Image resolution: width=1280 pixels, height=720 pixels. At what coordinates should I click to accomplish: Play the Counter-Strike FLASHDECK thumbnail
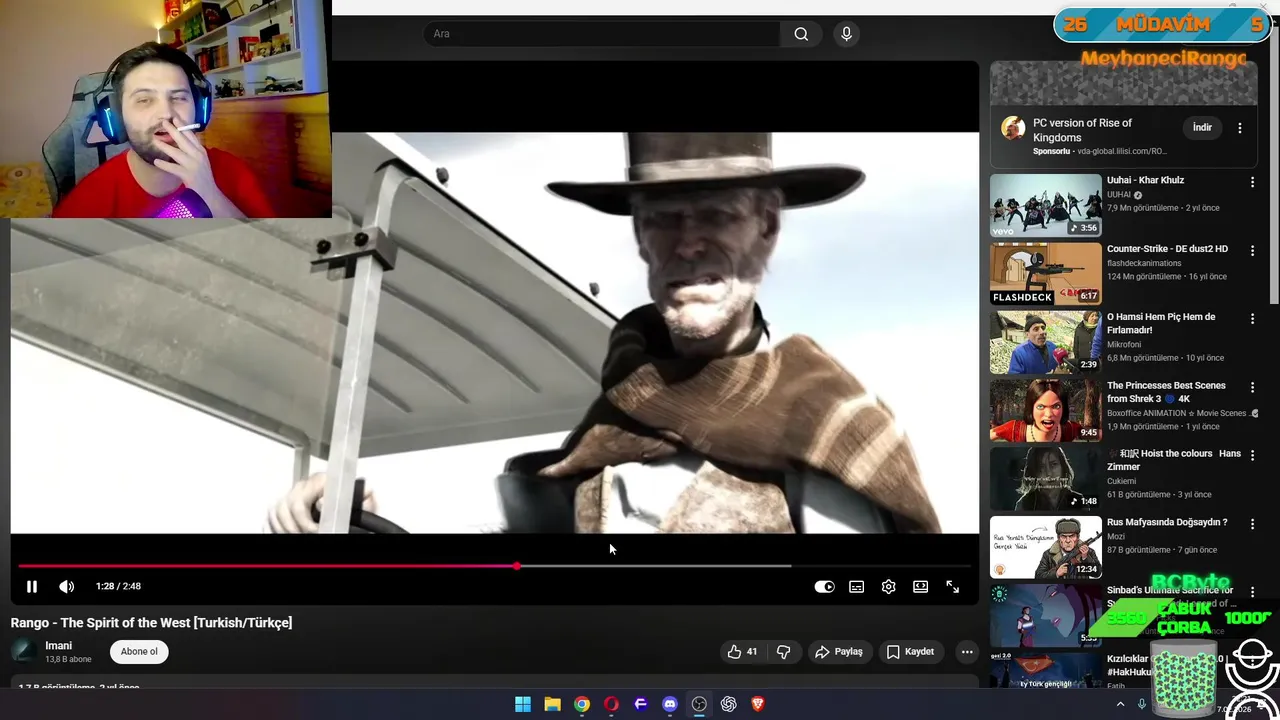(x=1045, y=273)
